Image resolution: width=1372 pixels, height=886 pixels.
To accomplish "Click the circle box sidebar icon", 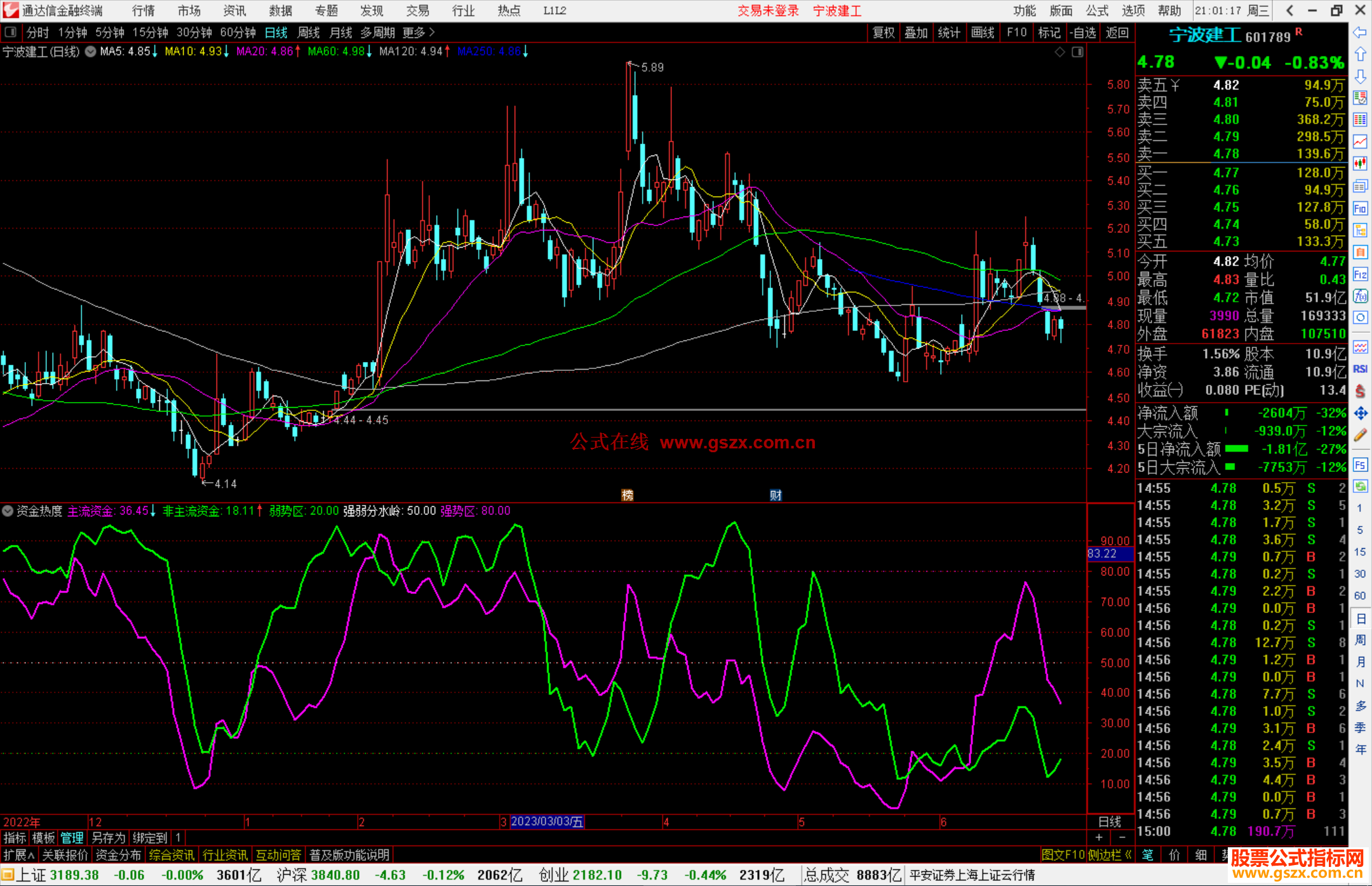I will [x=1360, y=318].
